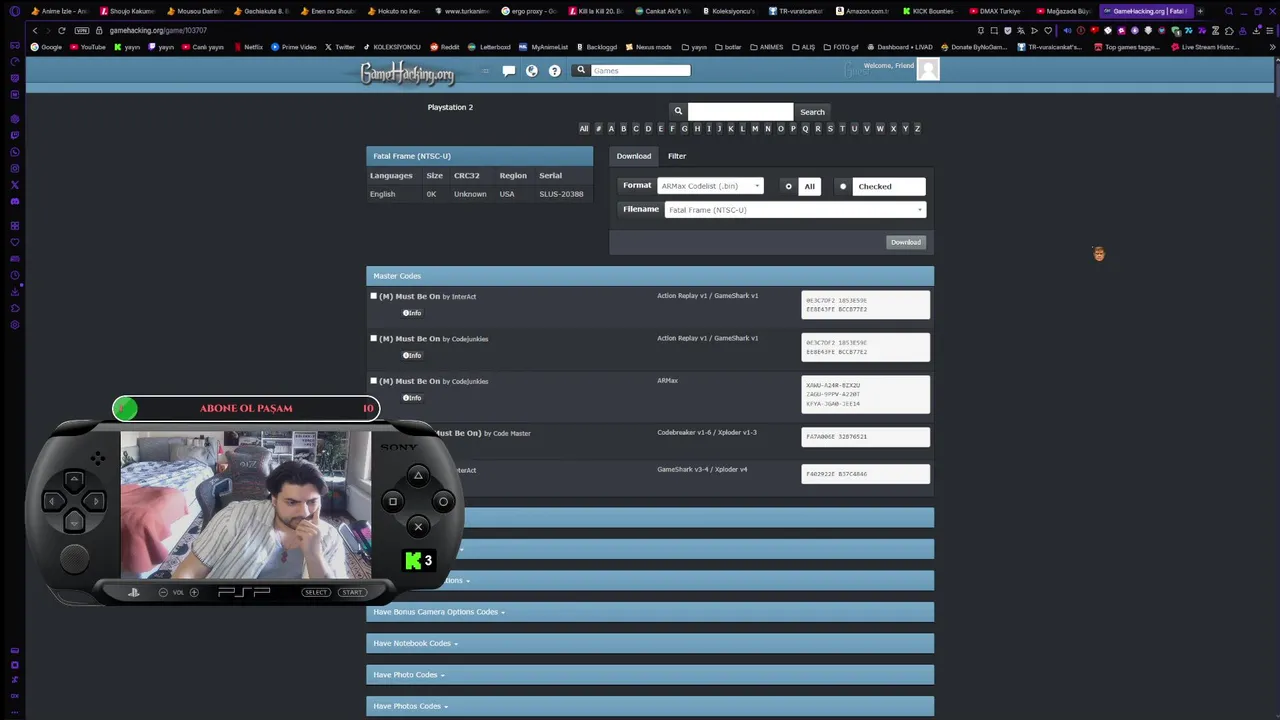
Task: Click the ARMax XAWU code box
Action: [866, 394]
